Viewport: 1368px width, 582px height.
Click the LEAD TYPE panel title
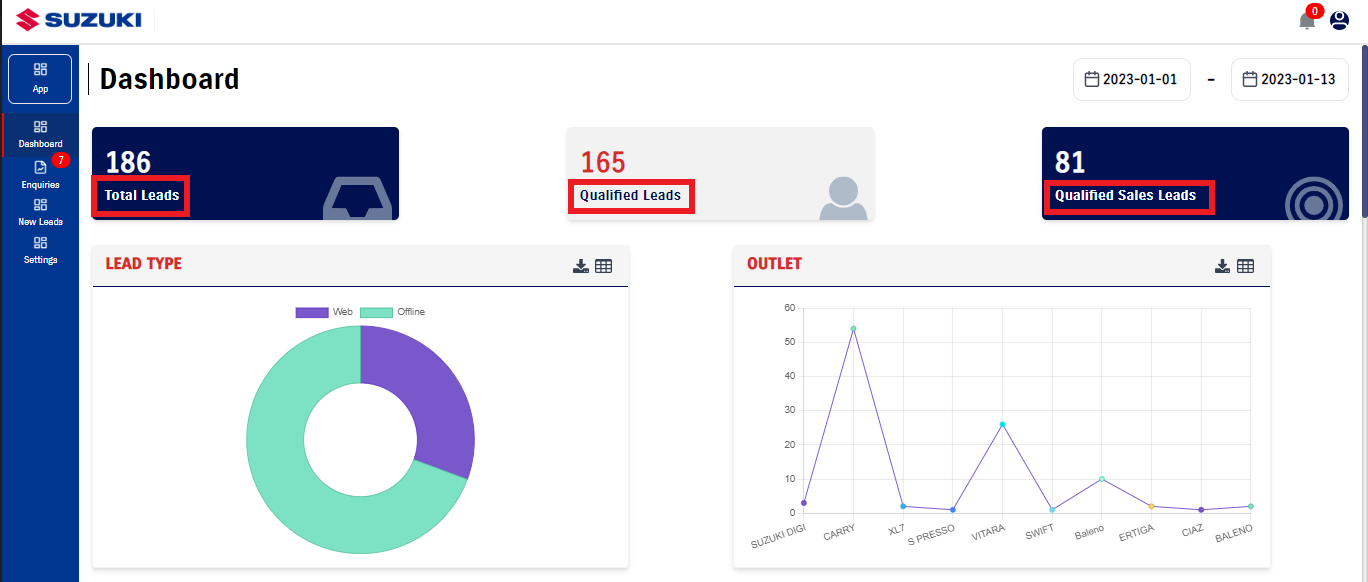pyautogui.click(x=144, y=264)
